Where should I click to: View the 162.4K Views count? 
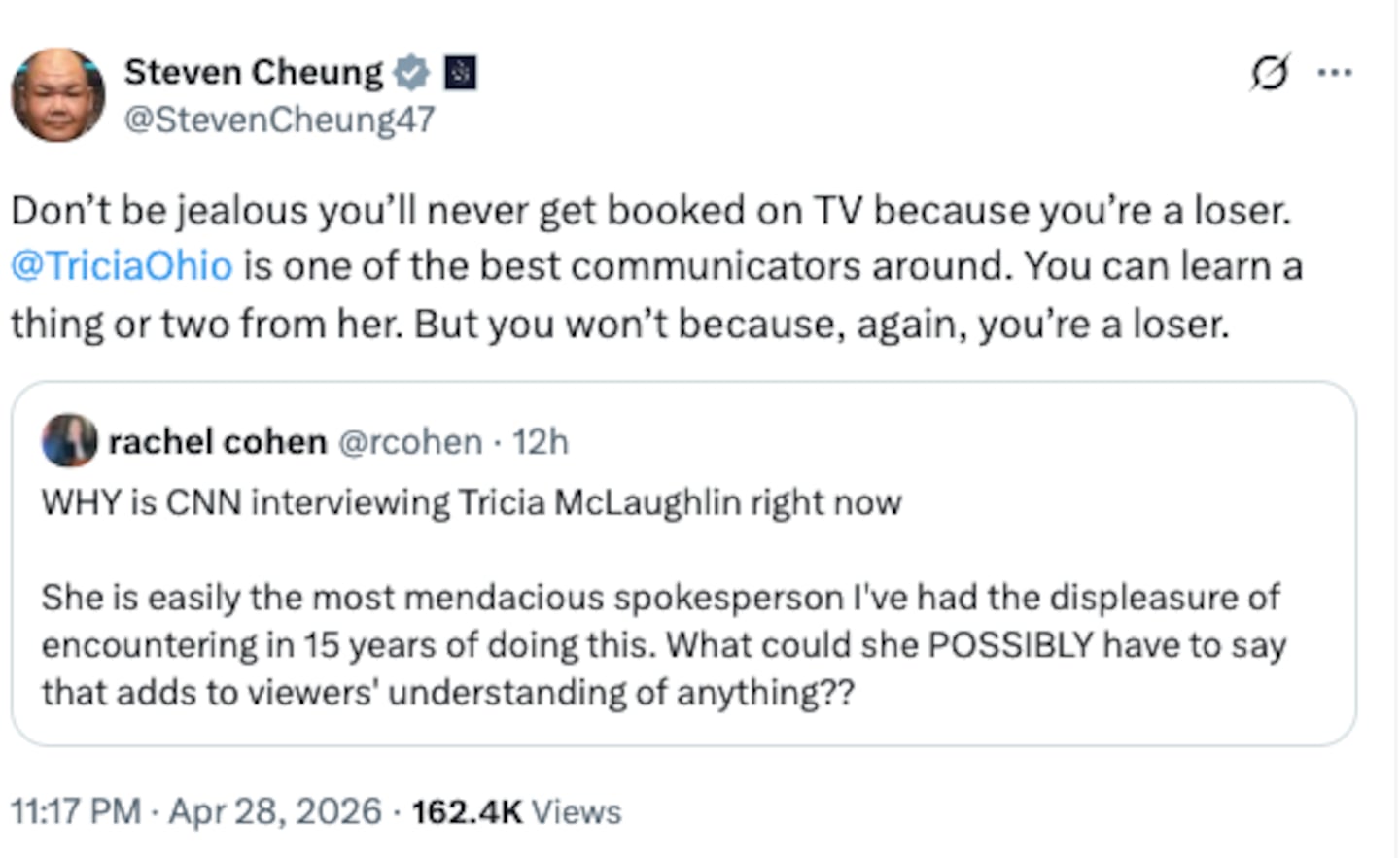coord(516,811)
